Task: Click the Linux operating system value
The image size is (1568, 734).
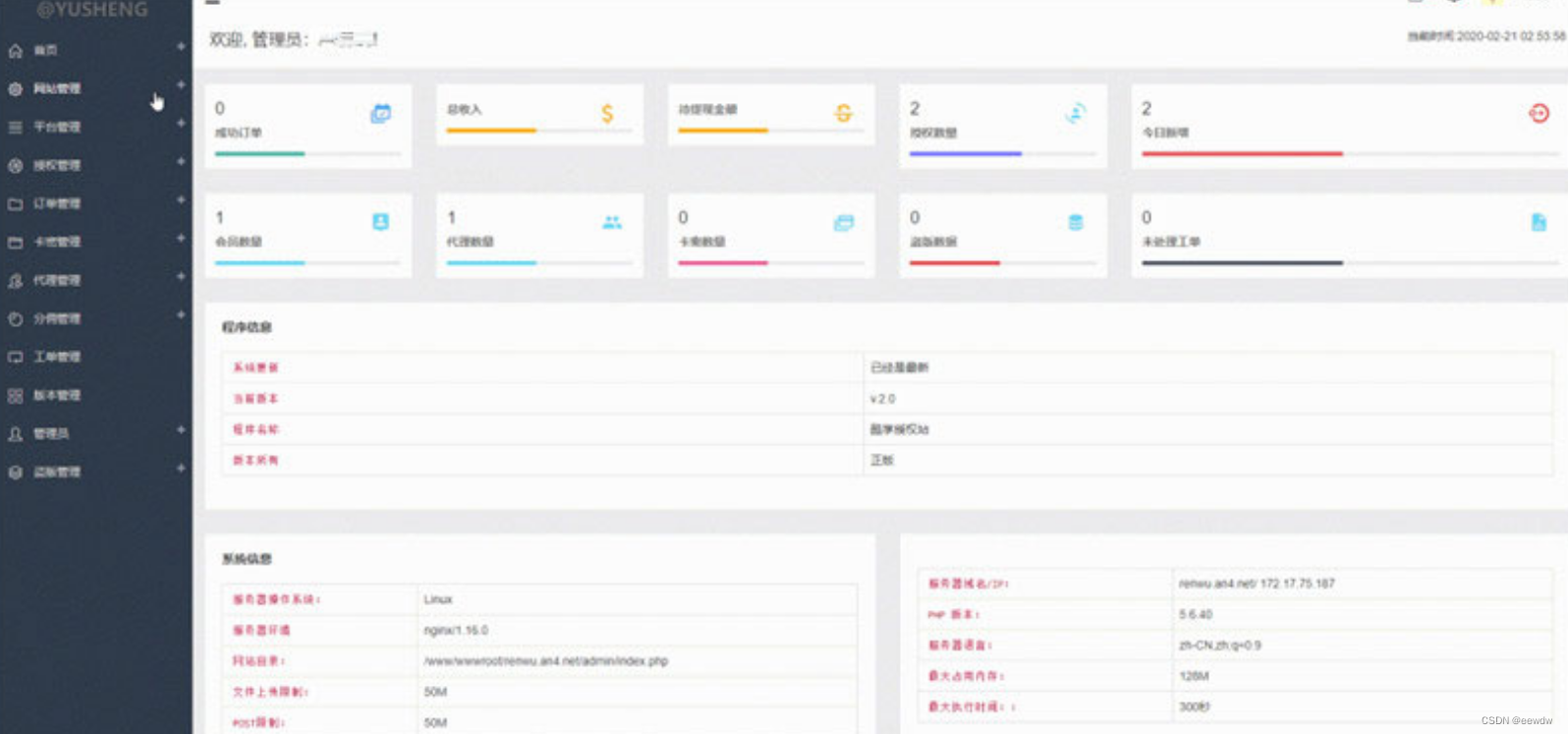Action: (438, 599)
